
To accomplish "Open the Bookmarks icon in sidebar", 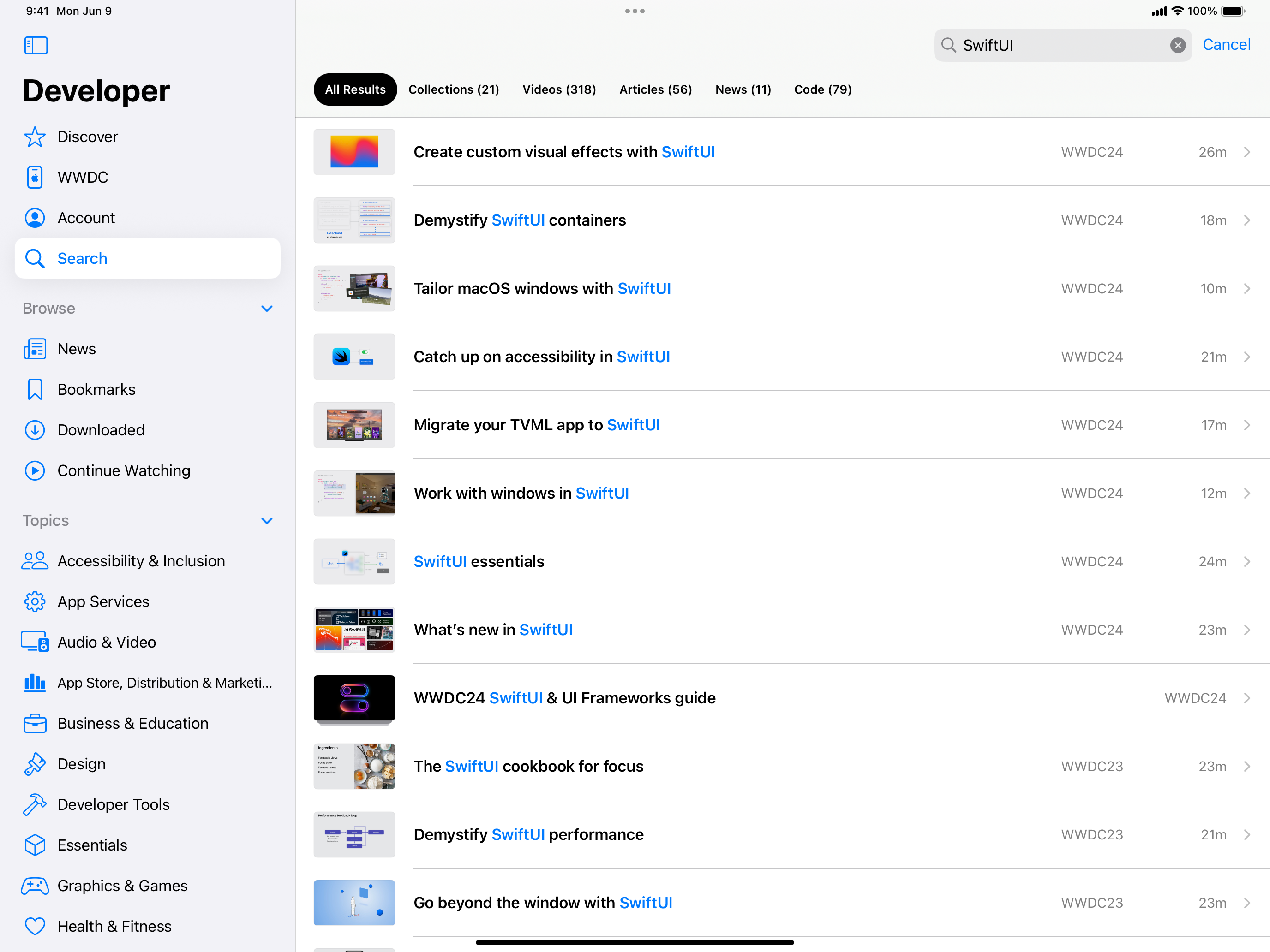I will point(35,389).
